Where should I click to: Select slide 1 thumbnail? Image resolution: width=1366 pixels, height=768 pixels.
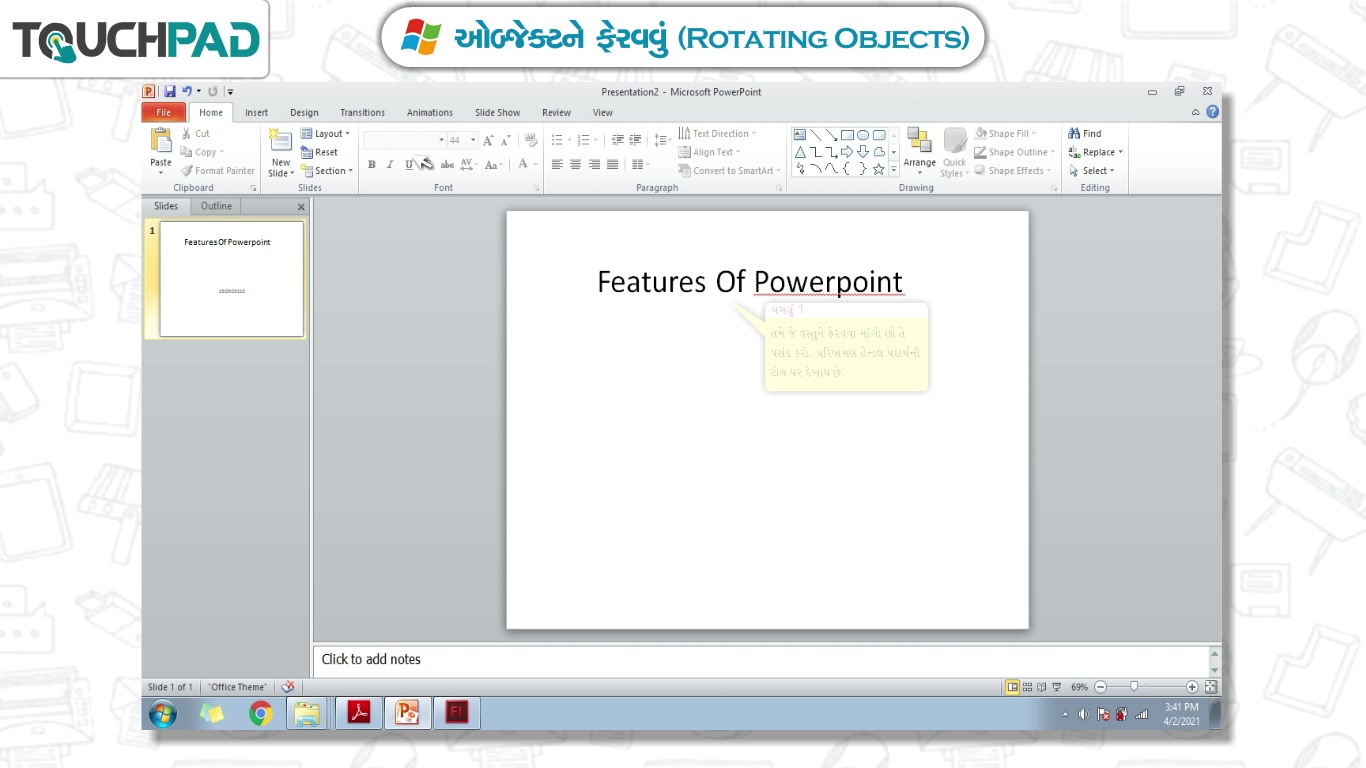click(x=231, y=279)
